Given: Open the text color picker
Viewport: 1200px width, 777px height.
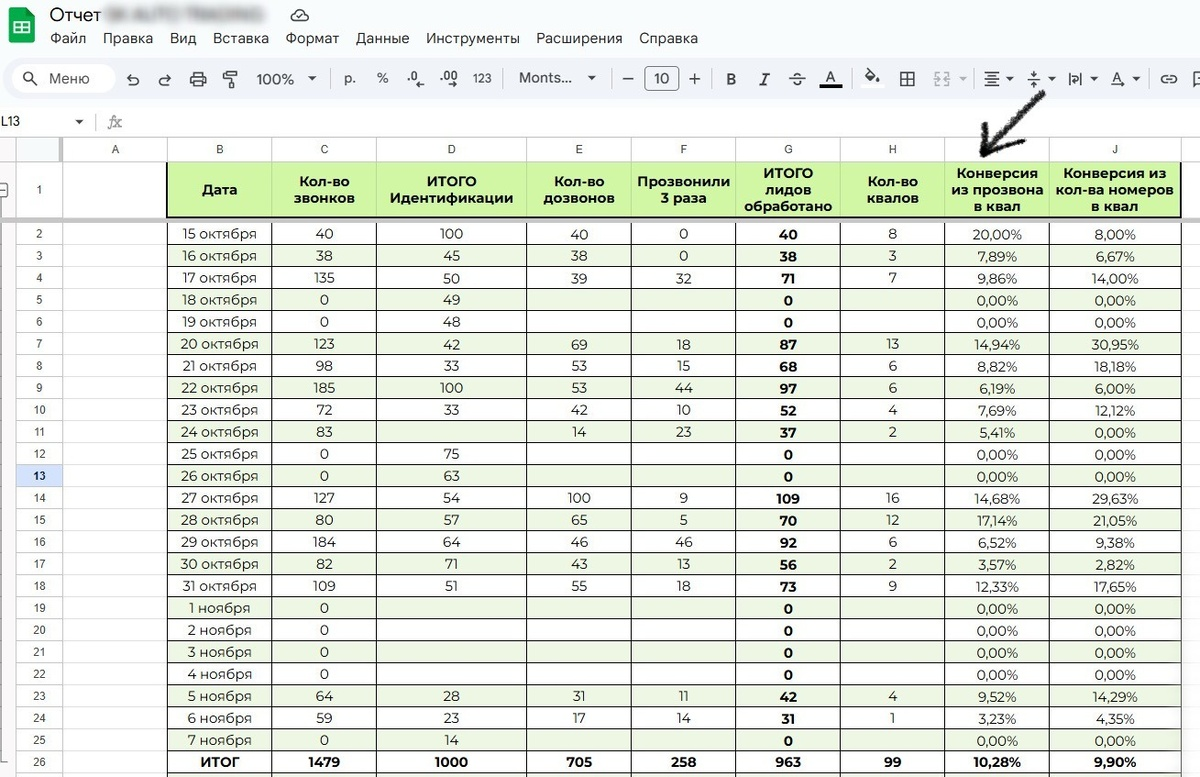Looking at the screenshot, I should pyautogui.click(x=830, y=79).
